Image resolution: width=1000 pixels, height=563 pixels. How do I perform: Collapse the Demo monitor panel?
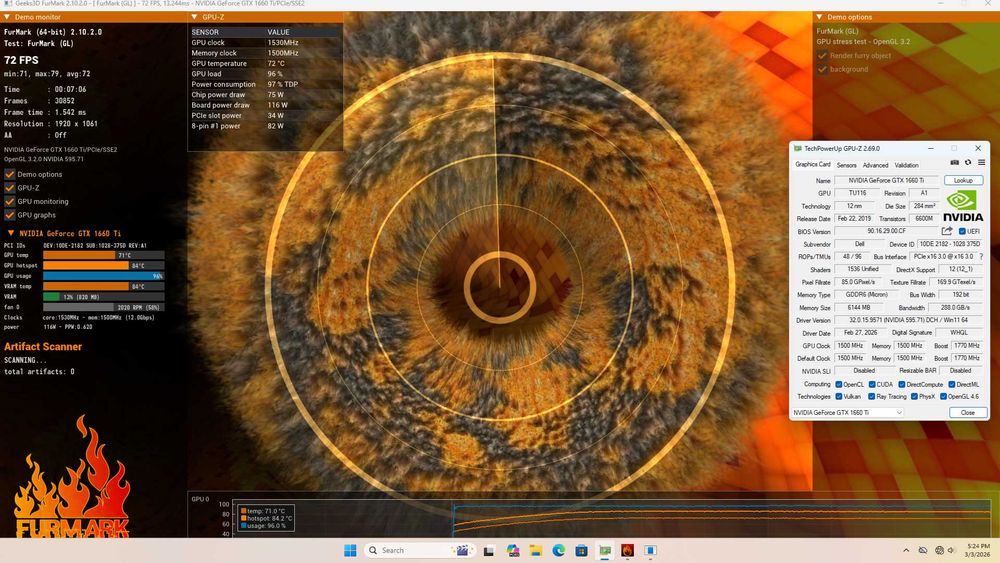[x=7, y=18]
